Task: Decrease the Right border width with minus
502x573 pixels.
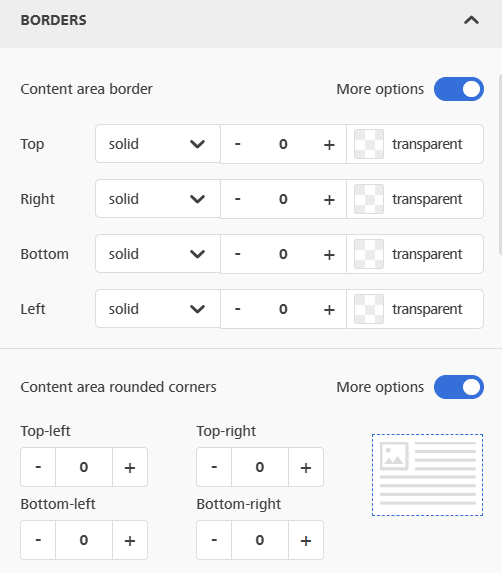Action: pos(237,199)
